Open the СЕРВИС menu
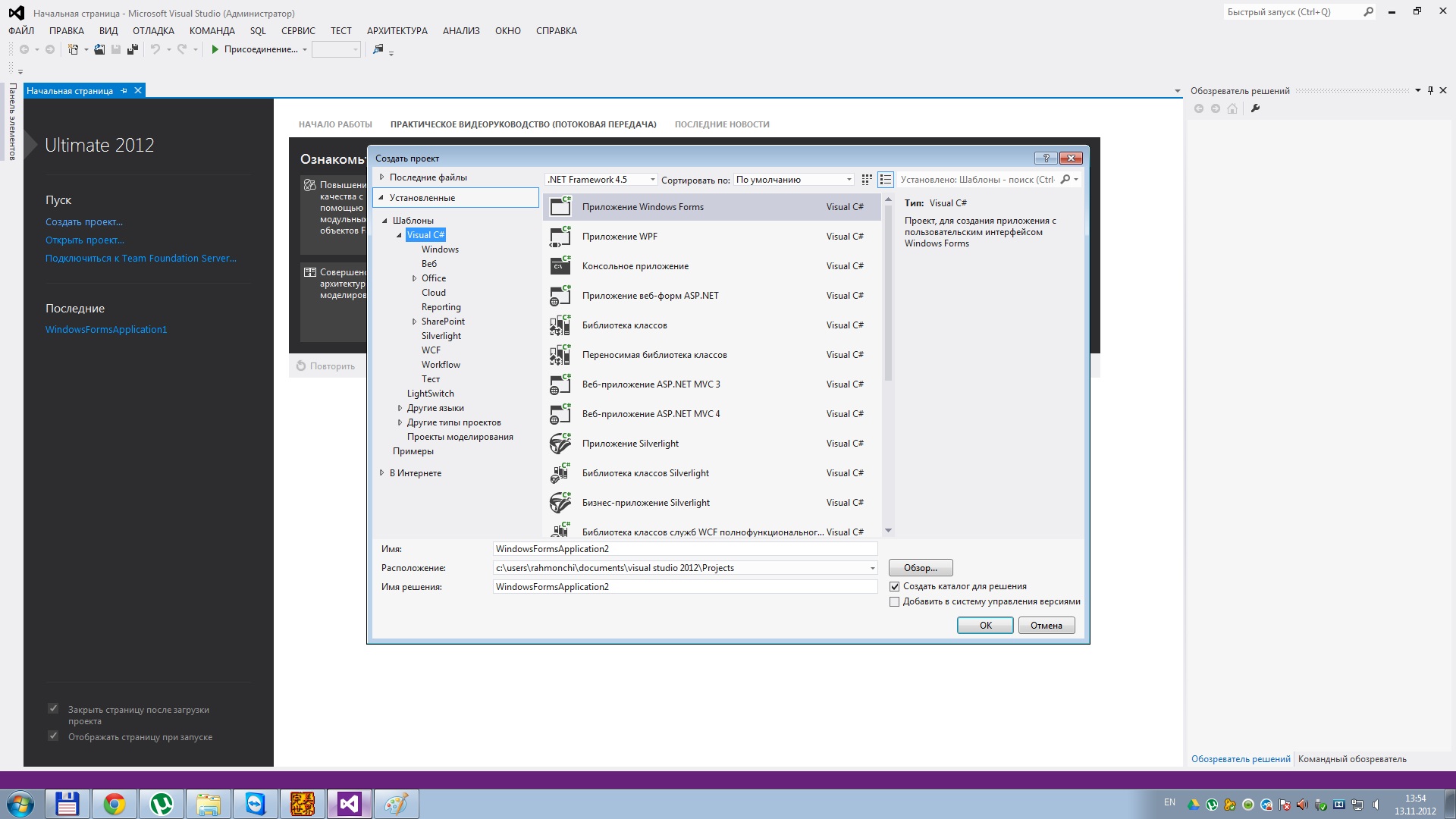Screen dimensions: 1456x819 pyautogui.click(x=298, y=31)
